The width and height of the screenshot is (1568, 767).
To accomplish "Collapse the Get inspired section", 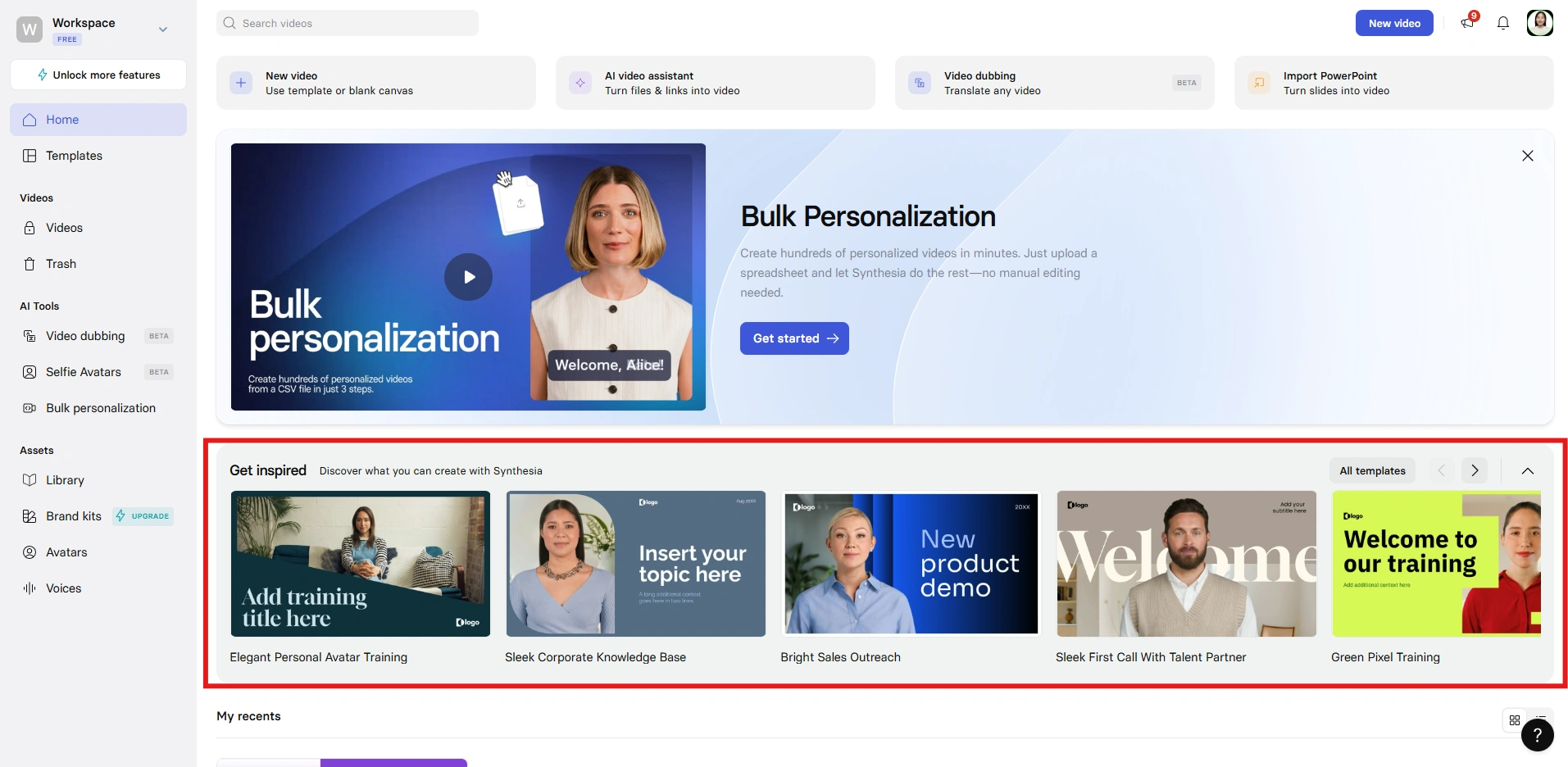I will point(1528,470).
